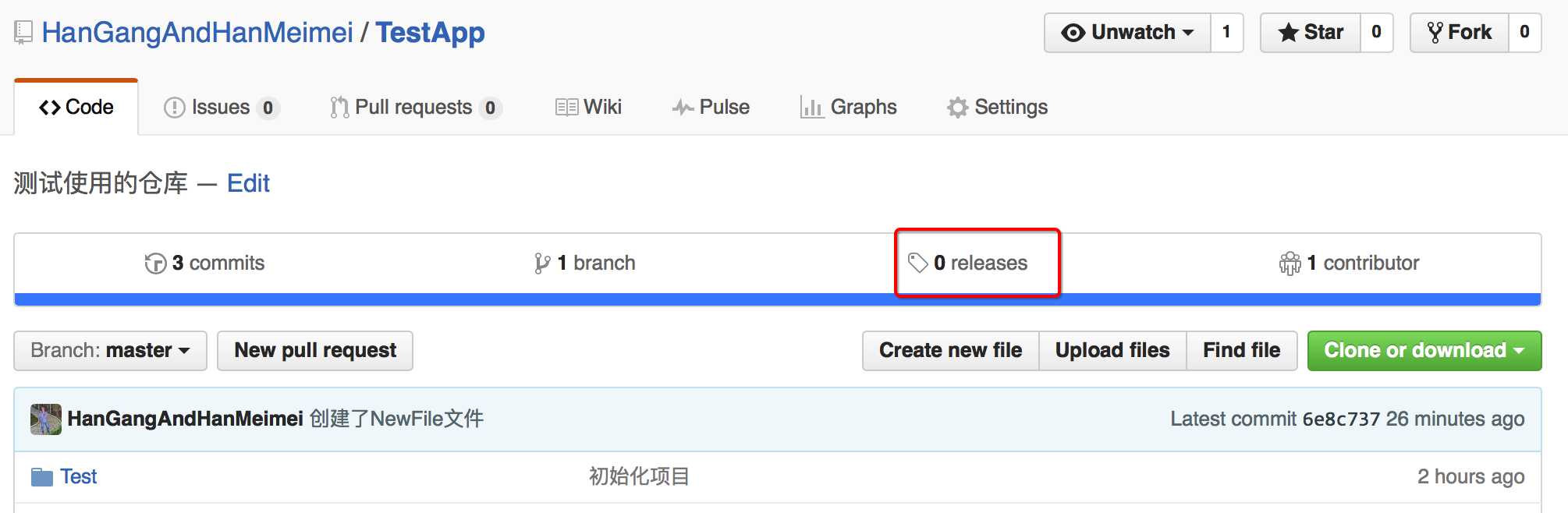Click the 2 hours ago timestamp
Image resolution: width=1568 pixels, height=513 pixels.
click(x=1470, y=477)
